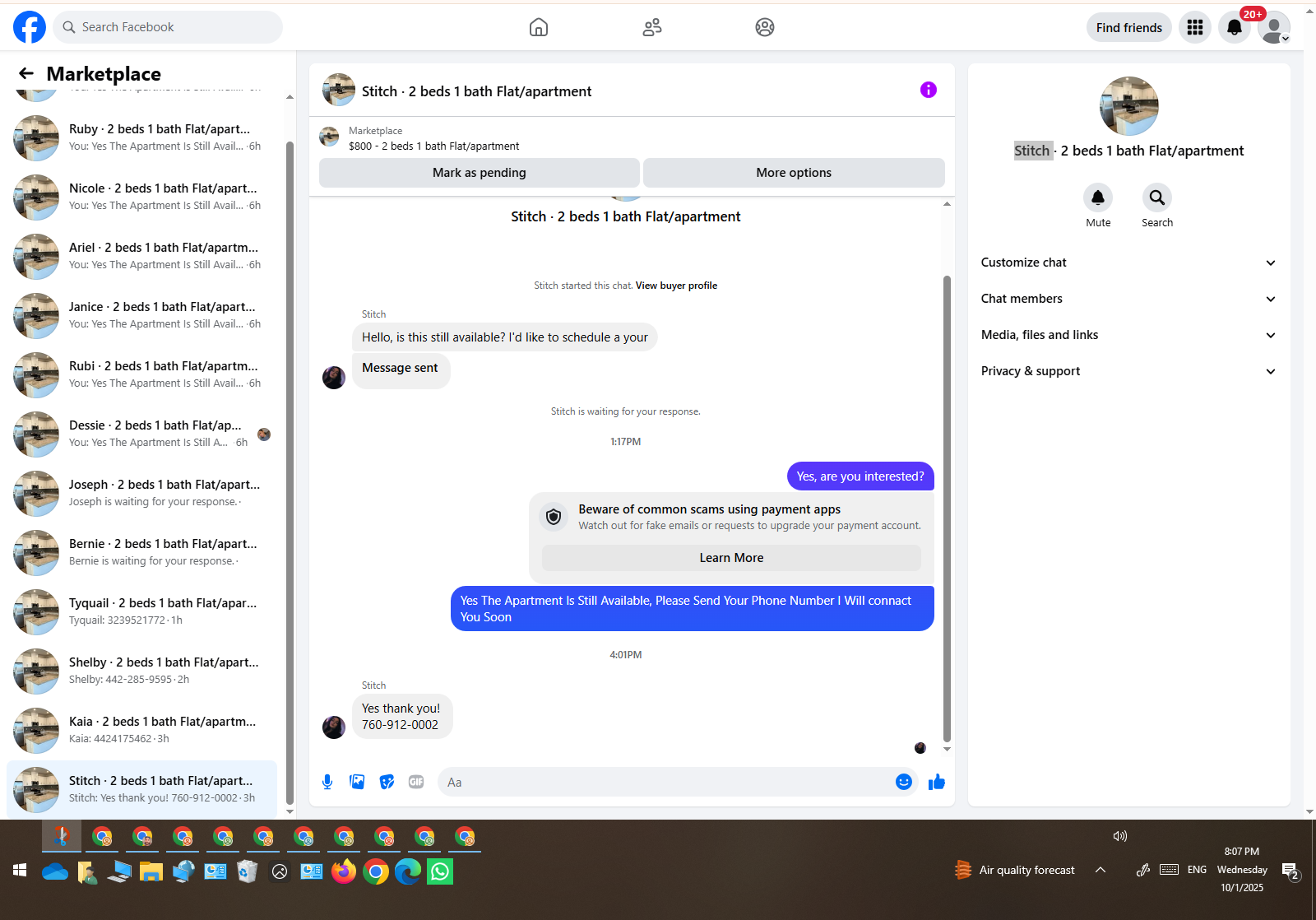Open the Kaia conversation

141,730
